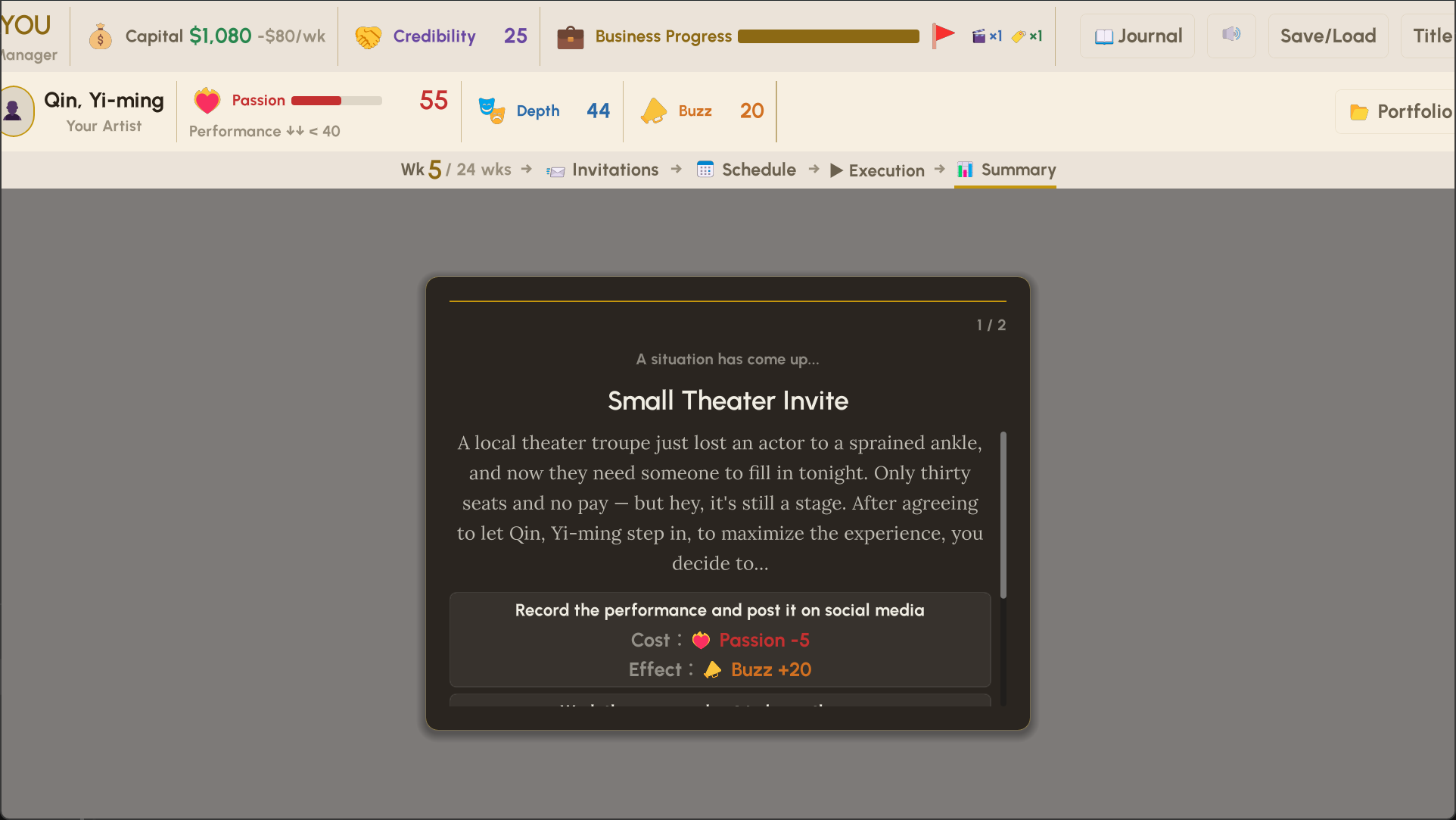1456x820 pixels.
Task: Click the Depth theater masks icon
Action: point(491,111)
